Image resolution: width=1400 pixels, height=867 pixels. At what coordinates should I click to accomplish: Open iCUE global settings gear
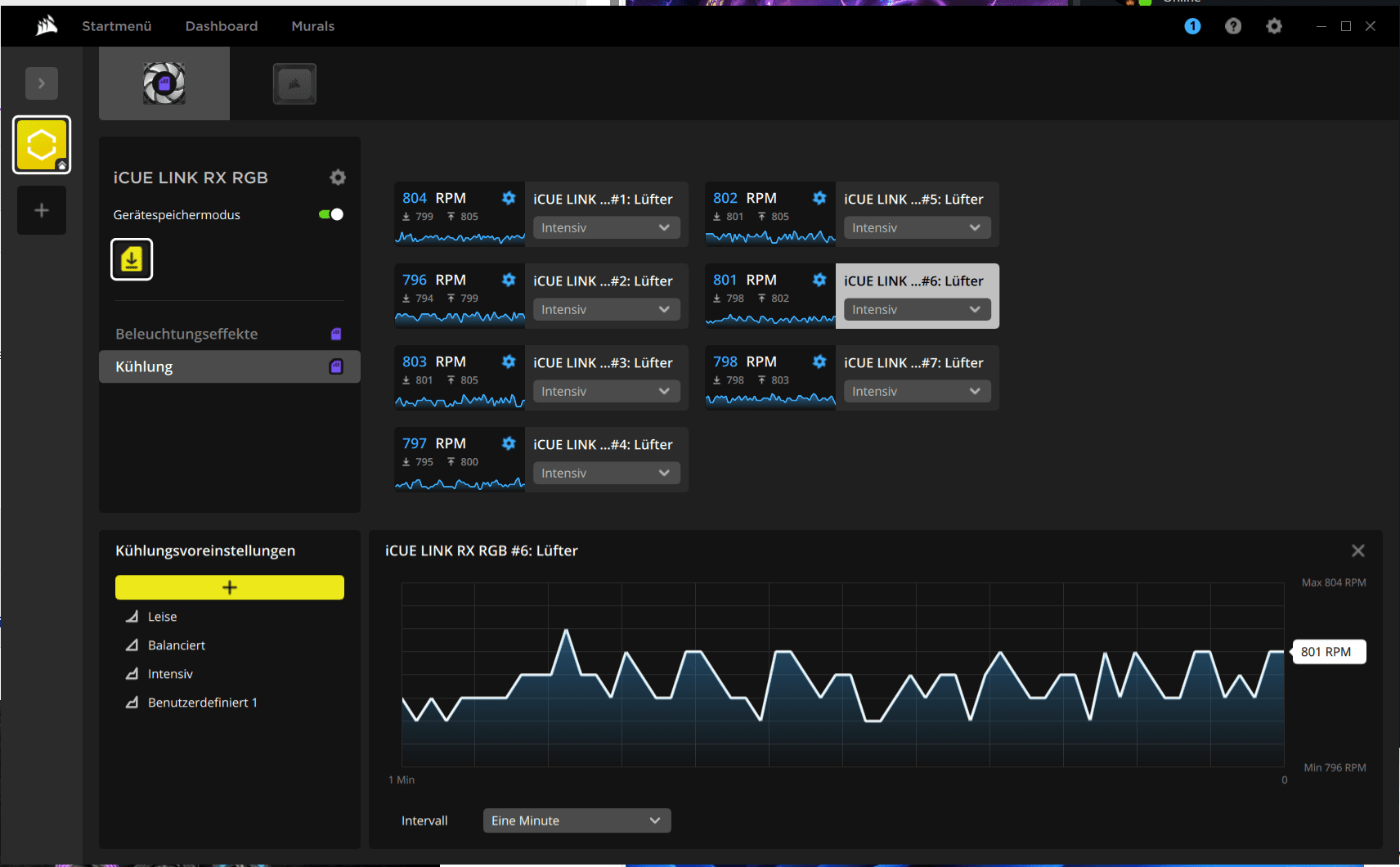[x=1274, y=26]
